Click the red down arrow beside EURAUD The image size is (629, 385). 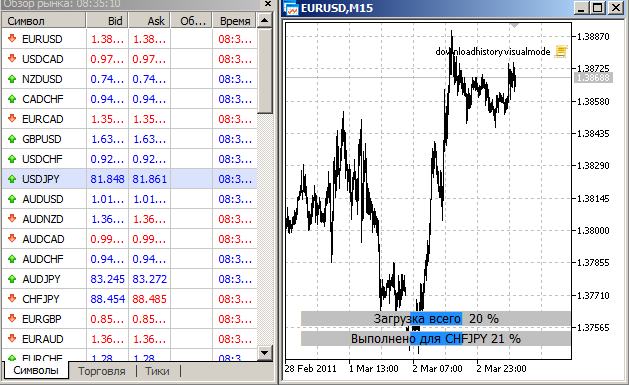pos(12,339)
